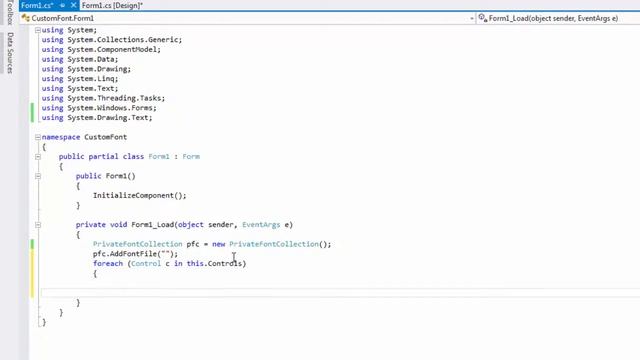Open the Data Sources side panel
The image size is (640, 360).
10,53
